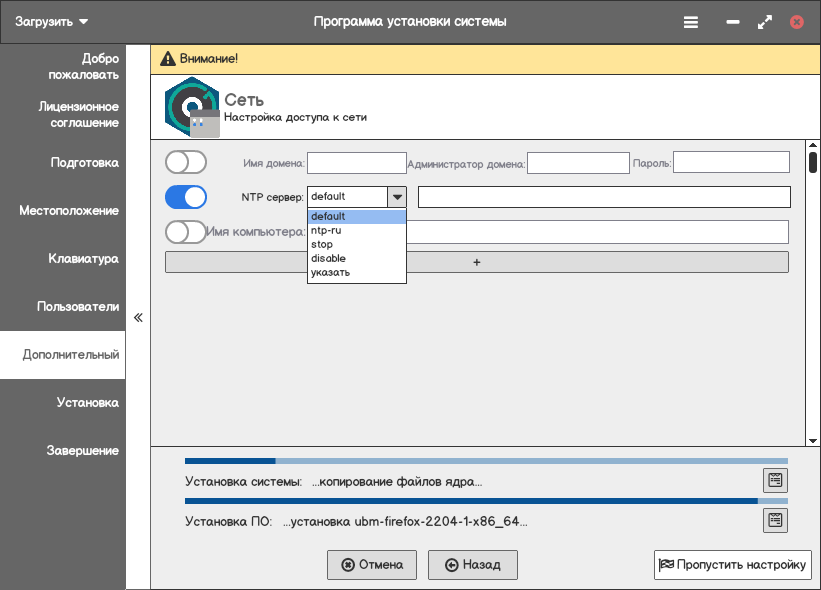Click the Пароль input field
Image resolution: width=821 pixels, height=590 pixels.
[x=731, y=162]
